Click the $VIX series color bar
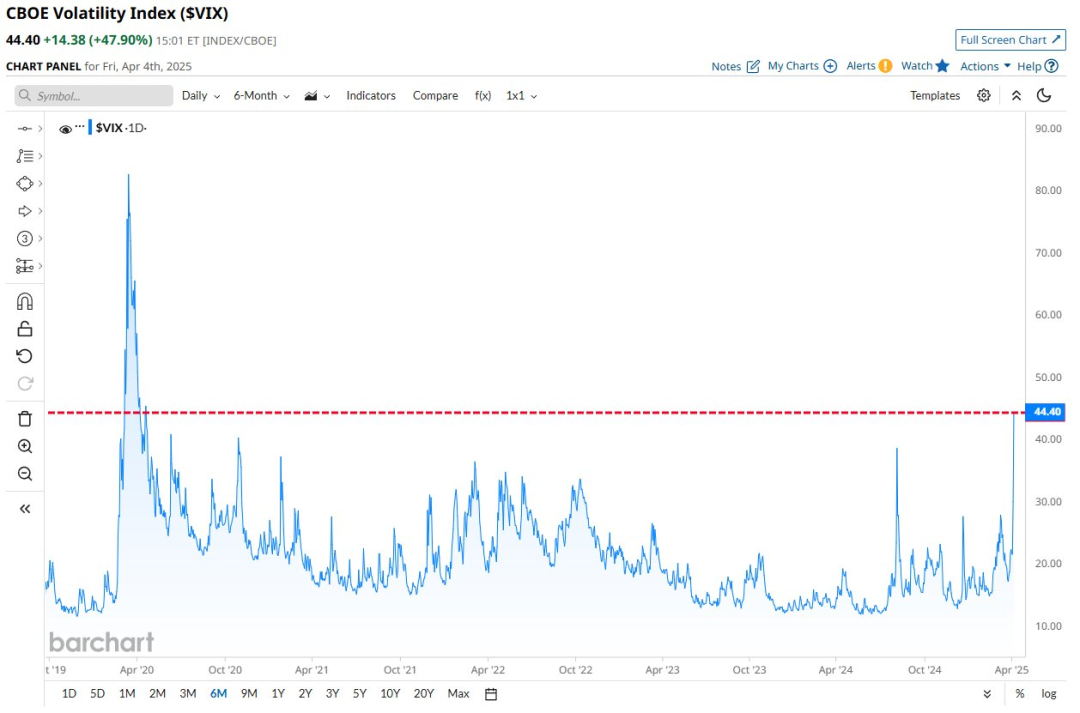Viewport: 1080px width, 713px height. coord(90,127)
